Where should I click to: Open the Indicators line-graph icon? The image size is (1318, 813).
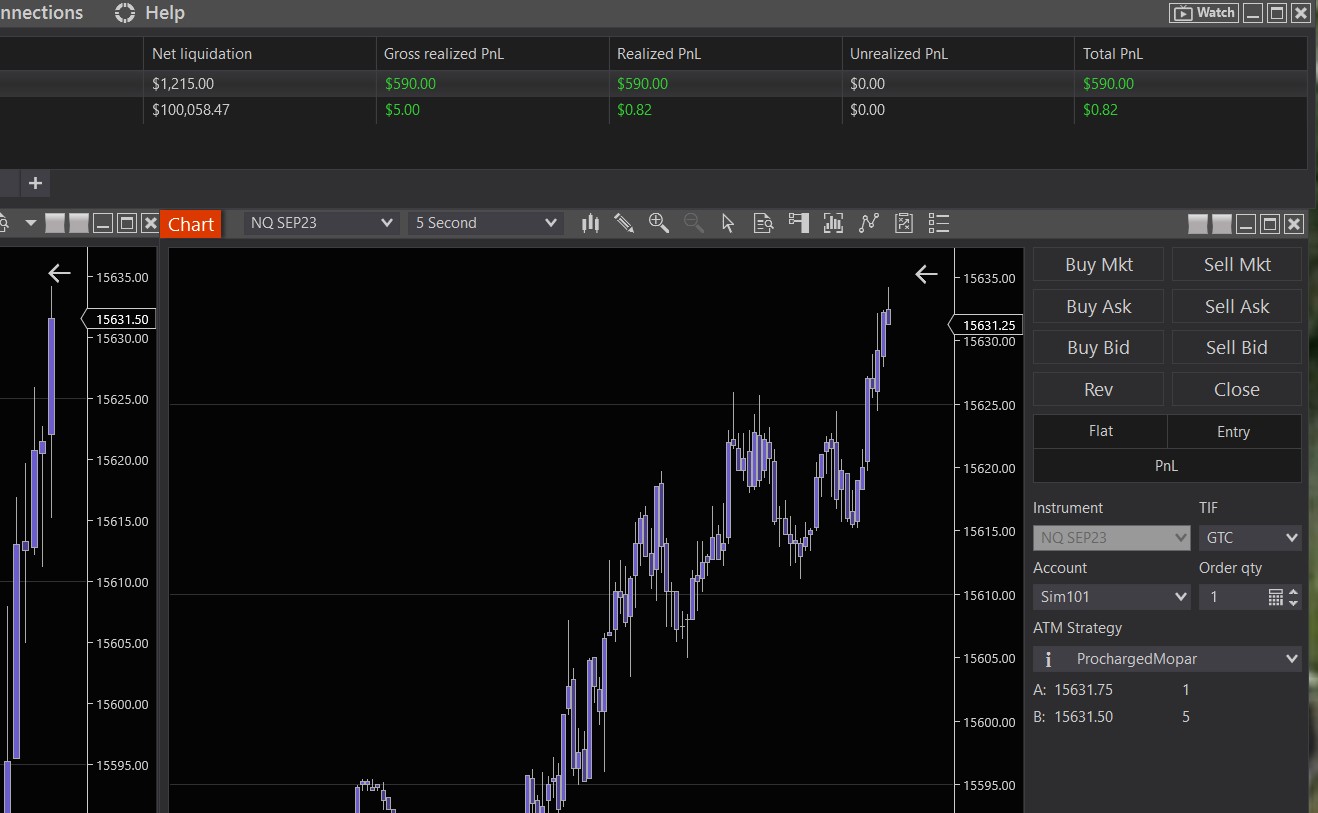point(868,223)
